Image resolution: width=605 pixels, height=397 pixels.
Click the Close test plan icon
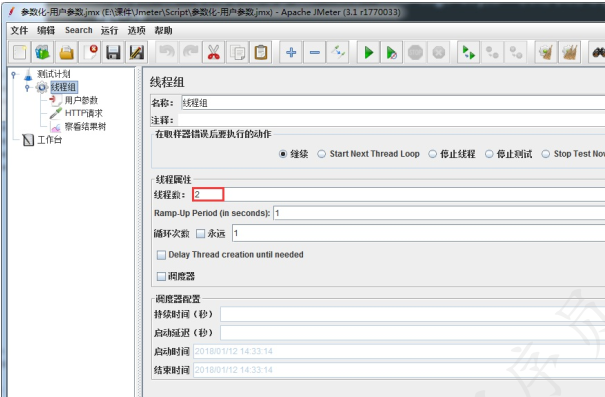90,52
